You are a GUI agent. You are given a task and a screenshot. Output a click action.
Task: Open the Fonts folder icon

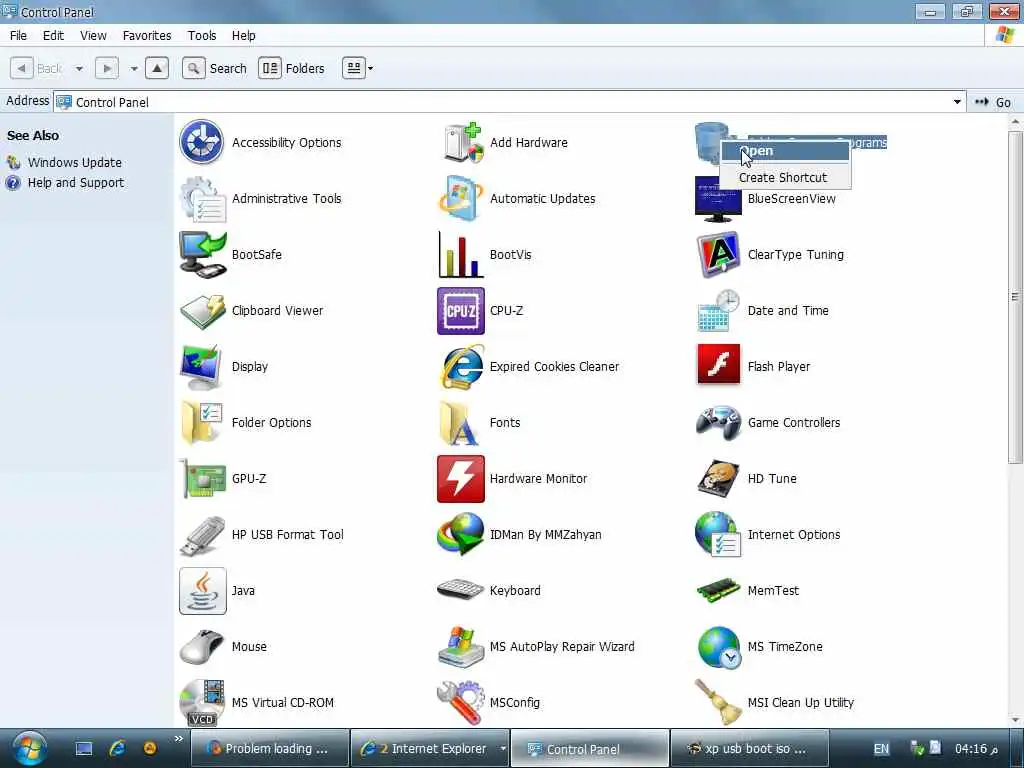click(x=461, y=423)
